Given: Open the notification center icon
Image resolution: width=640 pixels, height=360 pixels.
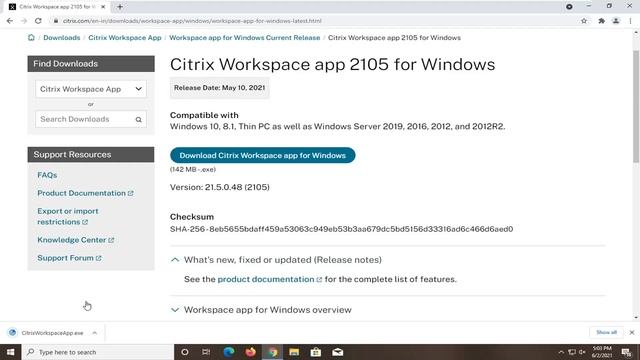Looking at the screenshot, I should (626, 352).
